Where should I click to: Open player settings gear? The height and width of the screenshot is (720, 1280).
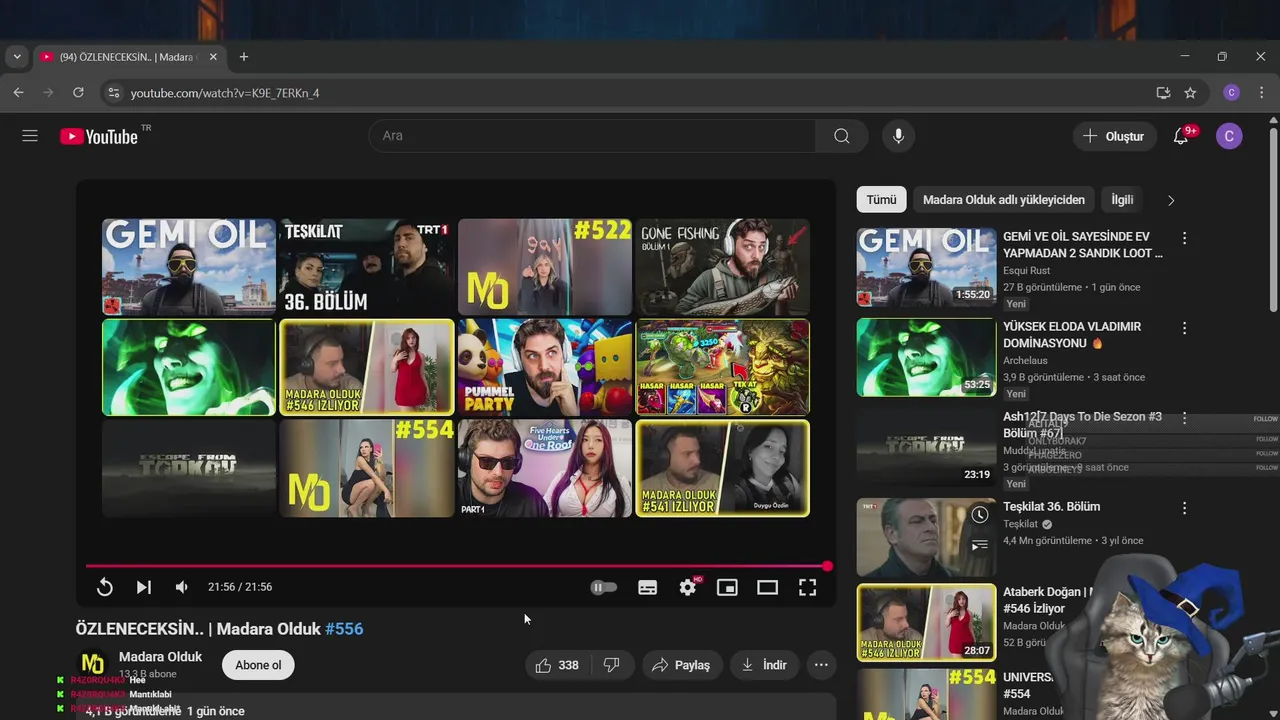pyautogui.click(x=688, y=587)
